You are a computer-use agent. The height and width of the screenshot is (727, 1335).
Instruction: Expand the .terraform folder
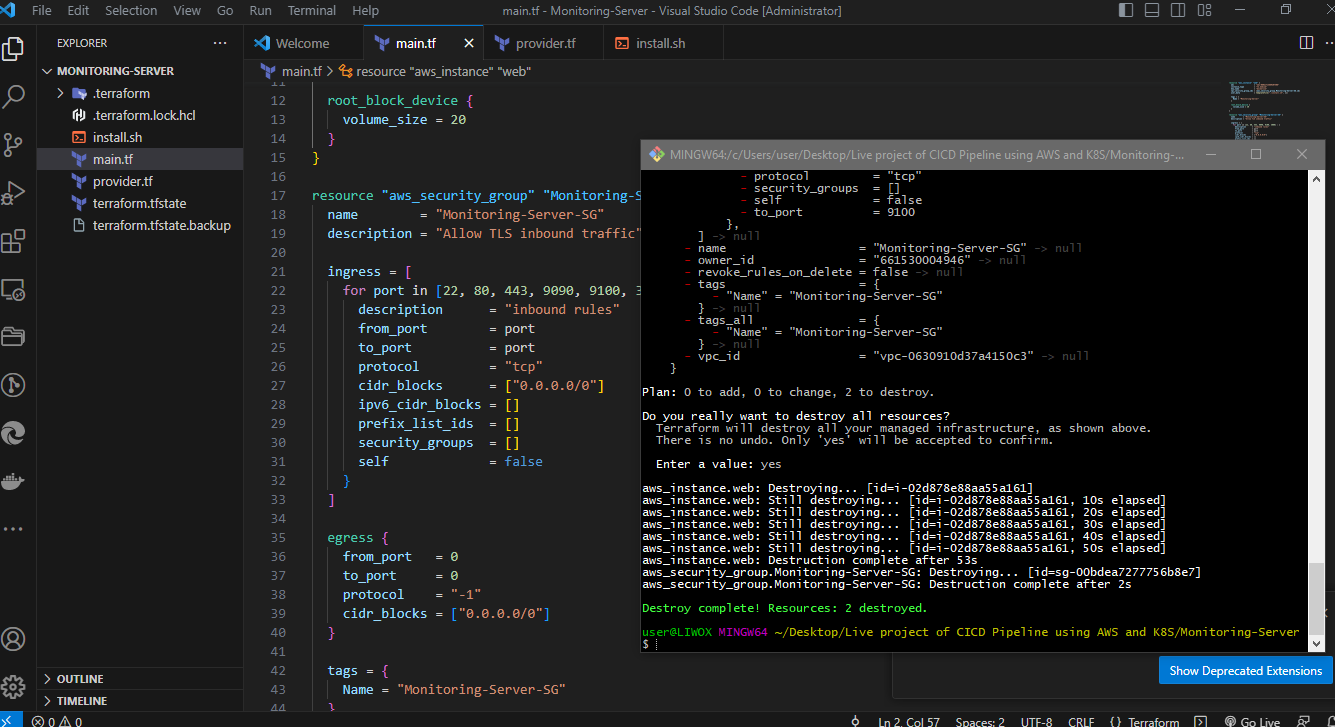(x=121, y=93)
